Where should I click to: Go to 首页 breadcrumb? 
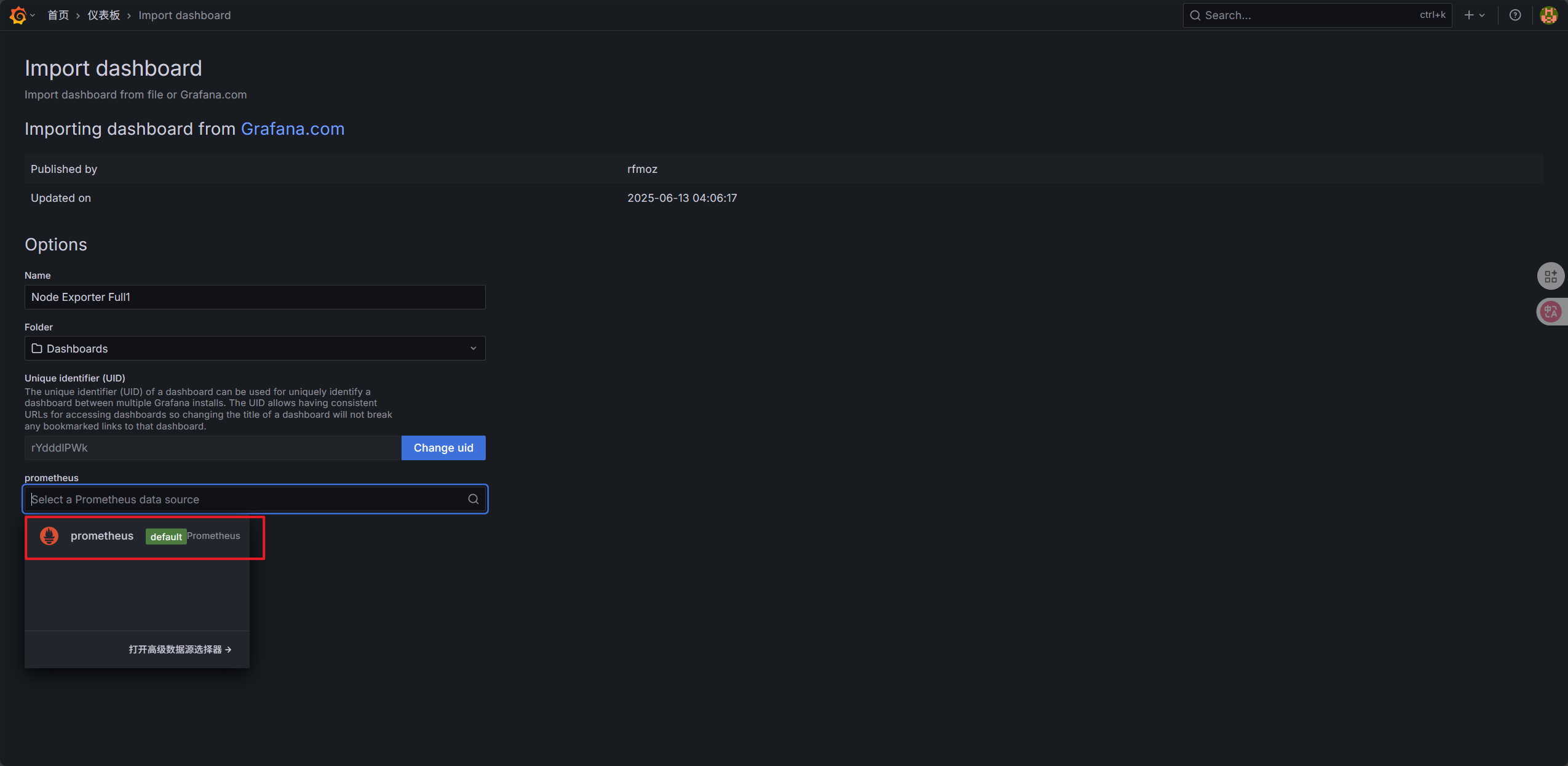pyautogui.click(x=58, y=15)
